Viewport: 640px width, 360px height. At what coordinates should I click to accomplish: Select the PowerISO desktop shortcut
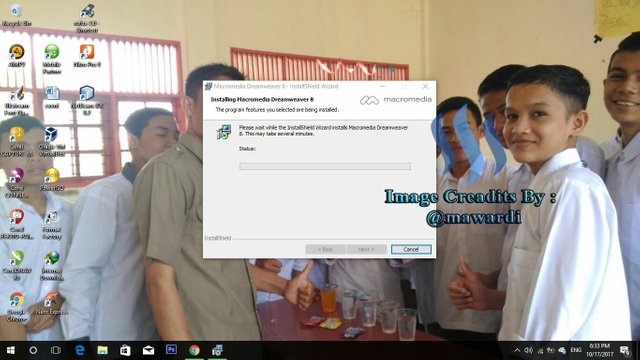pos(52,180)
